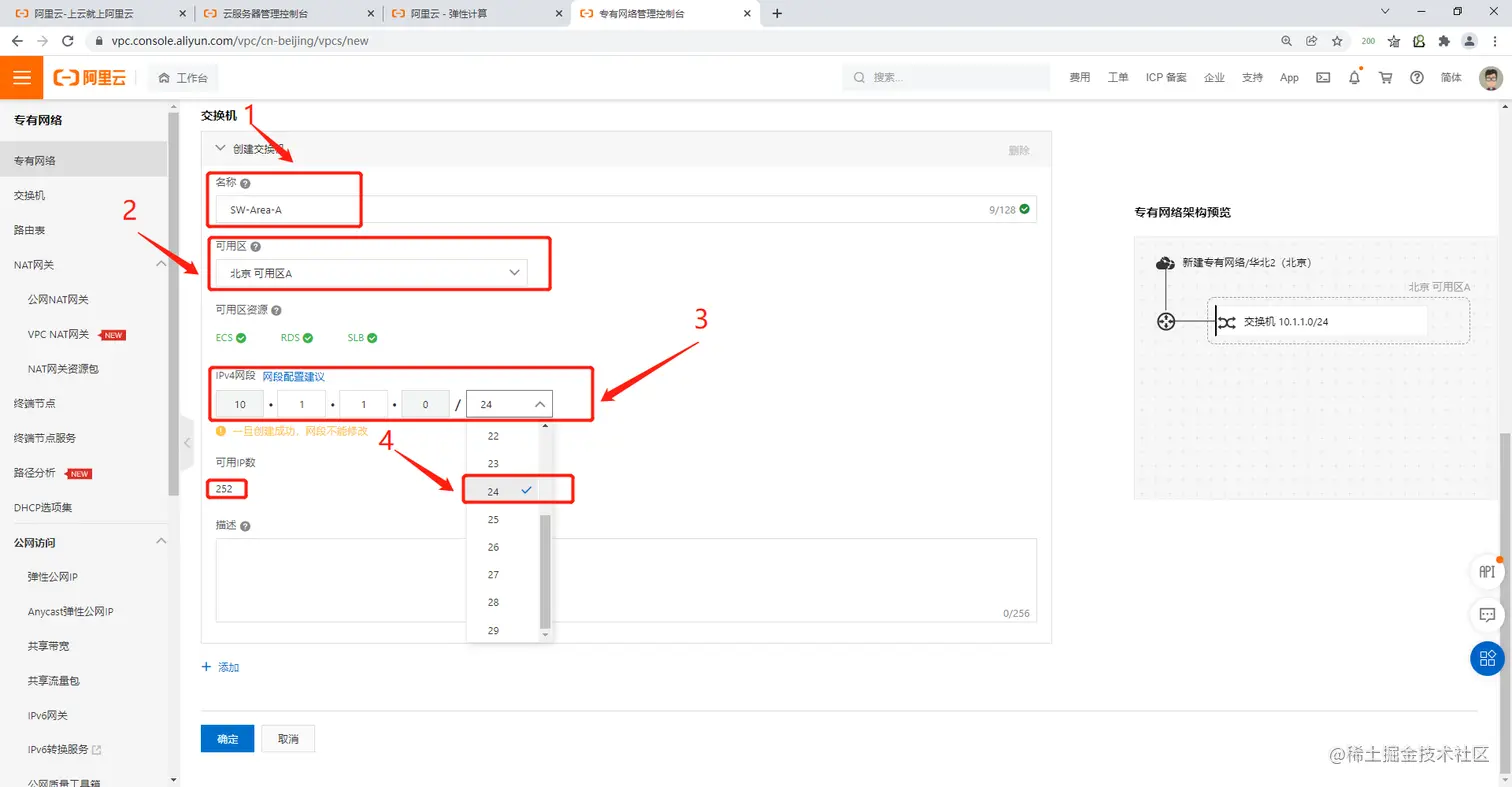Open the 网段配置建议 link
This screenshot has height=787, width=1512.
[x=293, y=376]
